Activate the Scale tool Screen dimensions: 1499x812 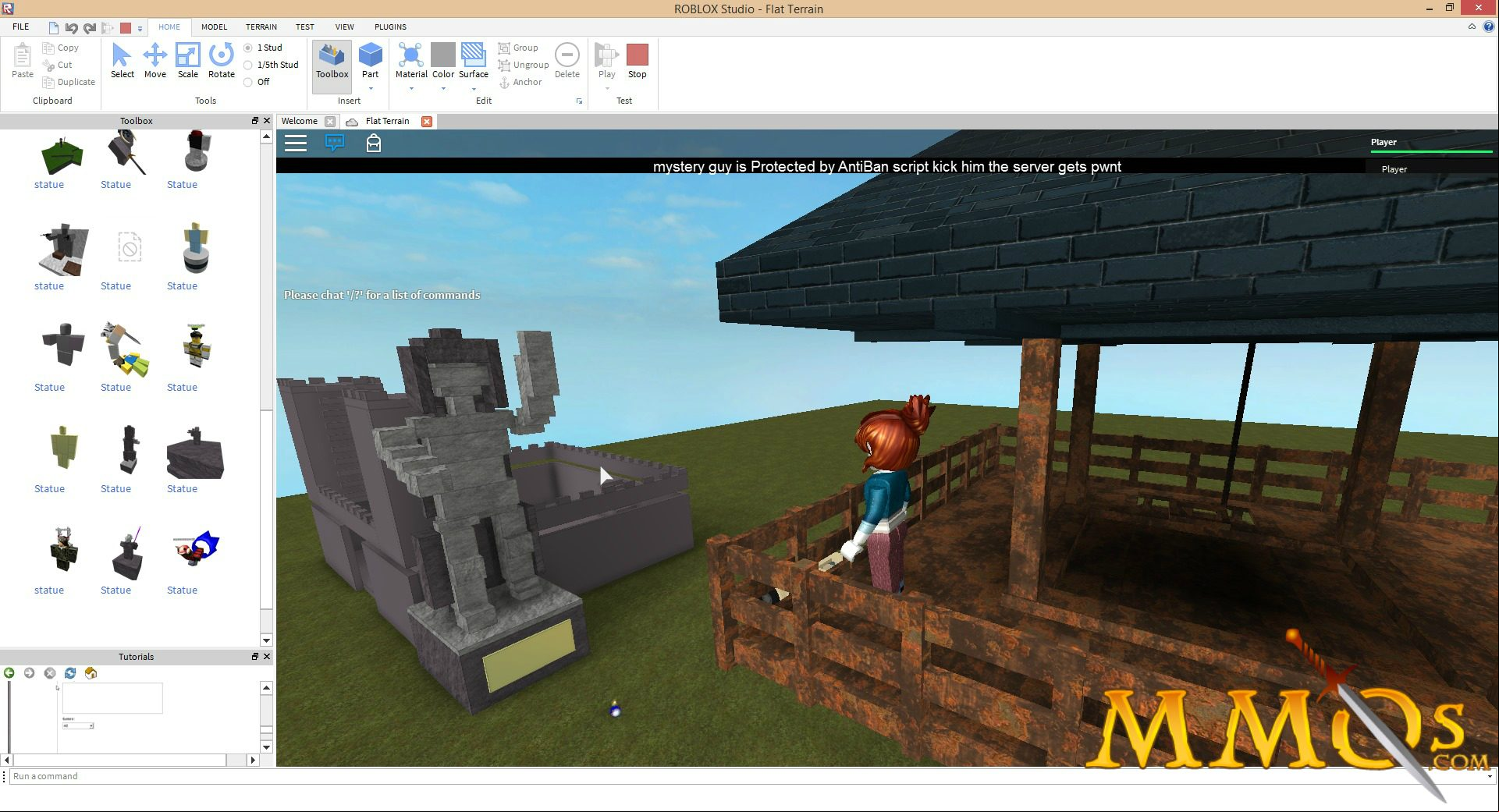coord(187,61)
